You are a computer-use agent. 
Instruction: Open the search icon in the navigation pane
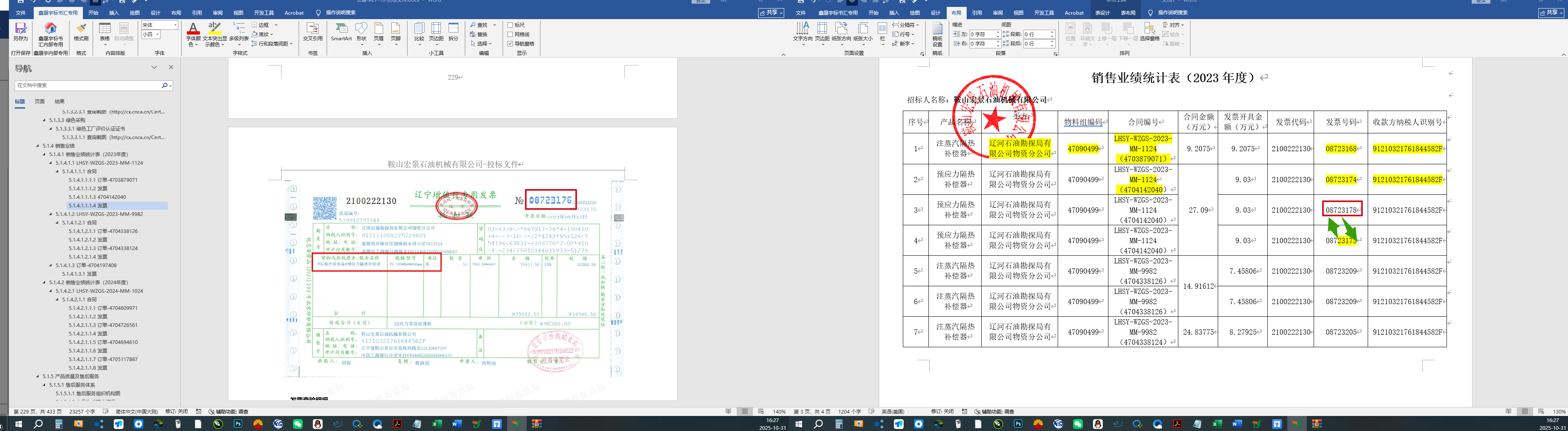tap(164, 86)
